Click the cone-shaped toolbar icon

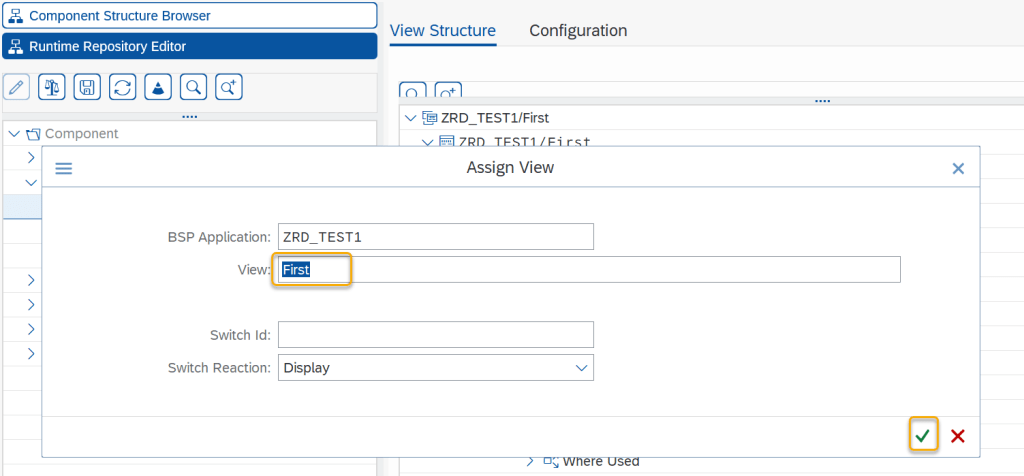158,87
